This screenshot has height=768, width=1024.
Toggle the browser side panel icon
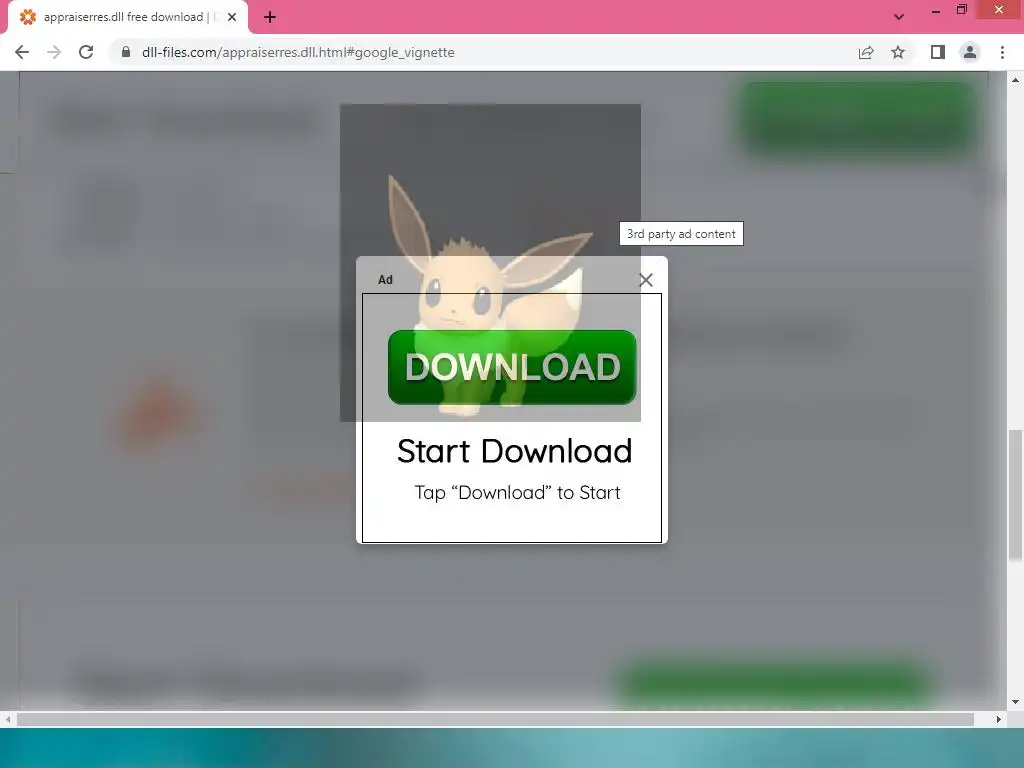point(938,52)
